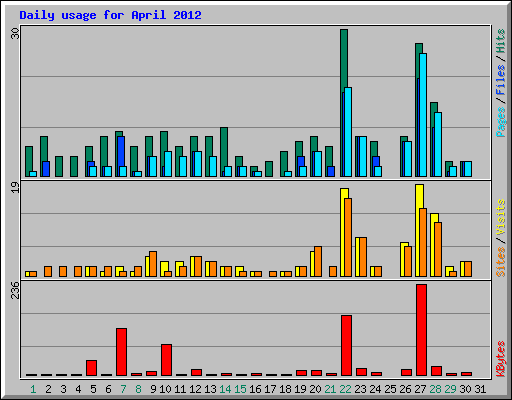Click the top chart's maximum value 30
The height and width of the screenshot is (400, 512).
tap(15, 33)
